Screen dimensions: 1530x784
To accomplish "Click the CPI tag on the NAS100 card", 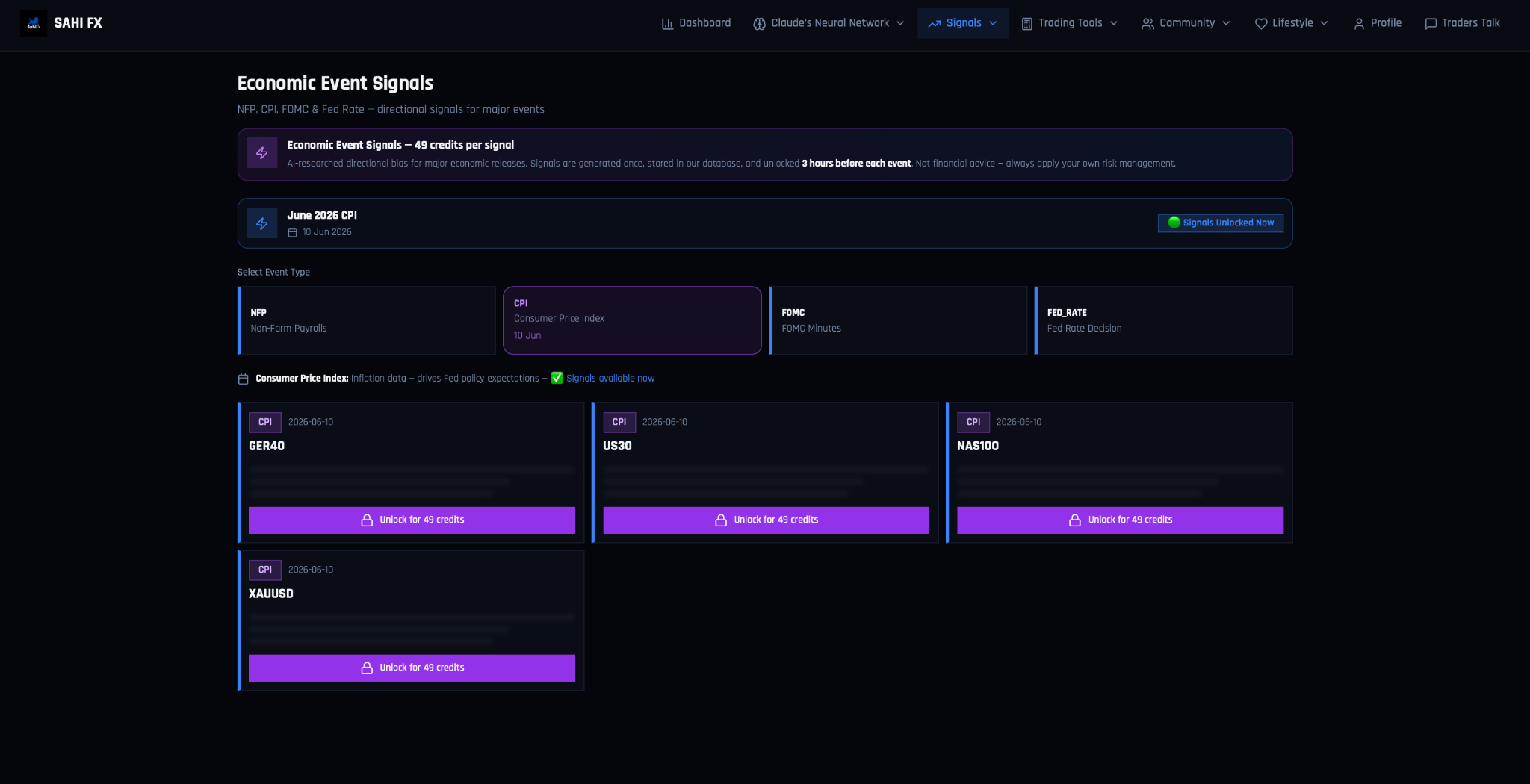I will pyautogui.click(x=973, y=422).
